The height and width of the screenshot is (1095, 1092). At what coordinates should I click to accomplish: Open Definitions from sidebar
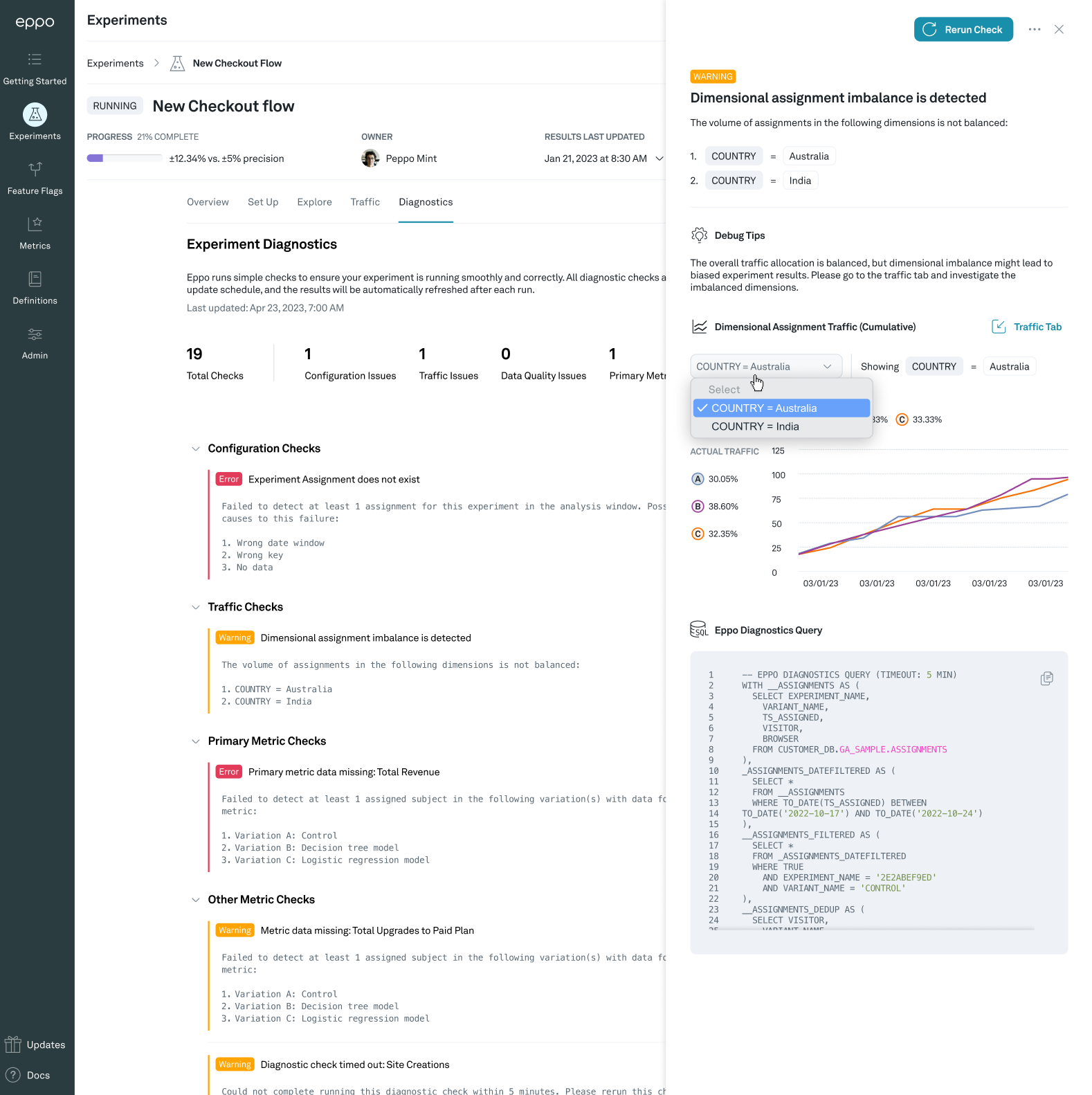tap(35, 287)
